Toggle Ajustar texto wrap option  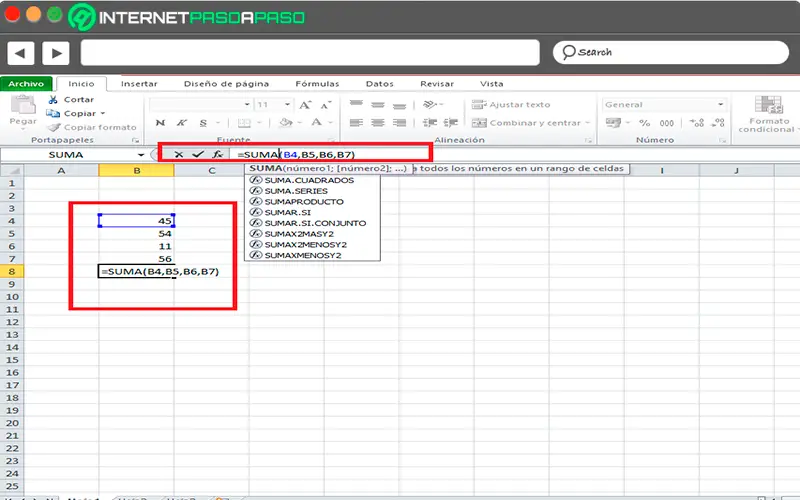(x=511, y=105)
